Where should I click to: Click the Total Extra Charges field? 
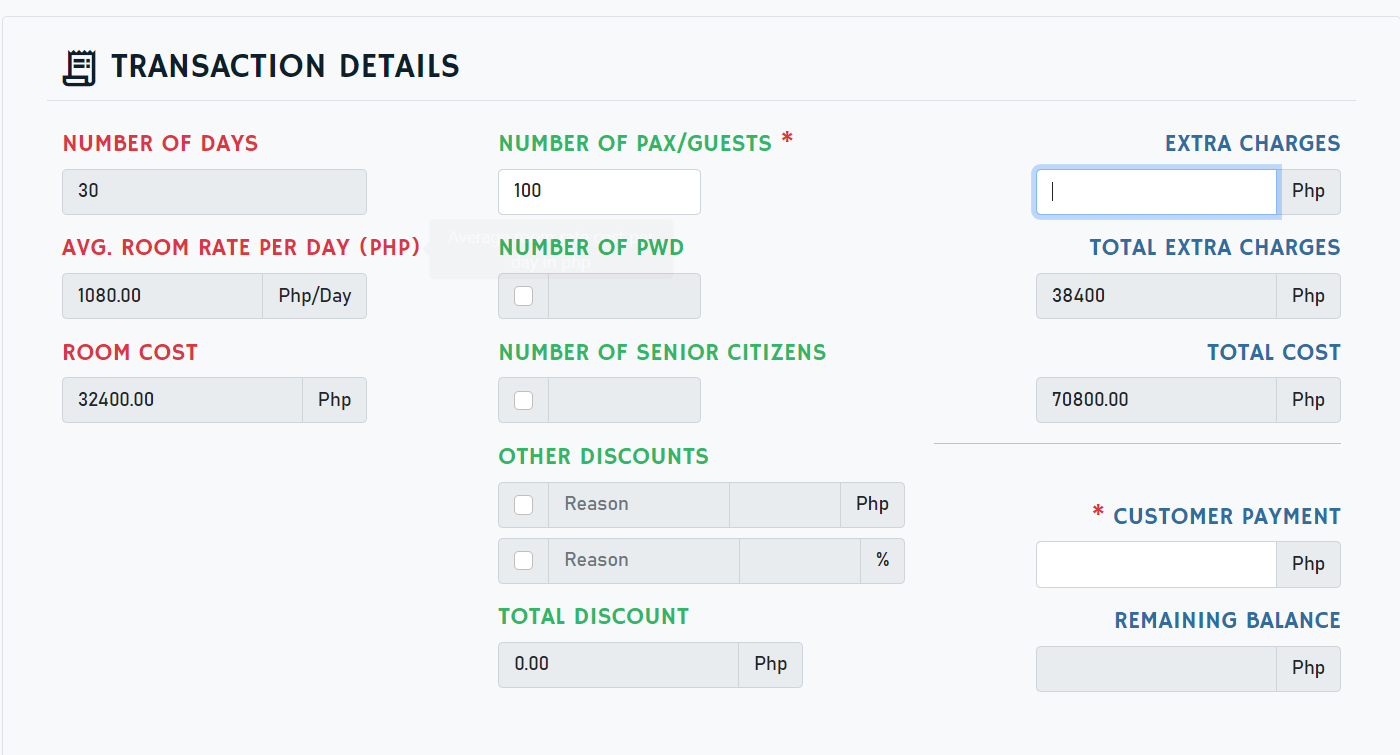(x=1156, y=296)
